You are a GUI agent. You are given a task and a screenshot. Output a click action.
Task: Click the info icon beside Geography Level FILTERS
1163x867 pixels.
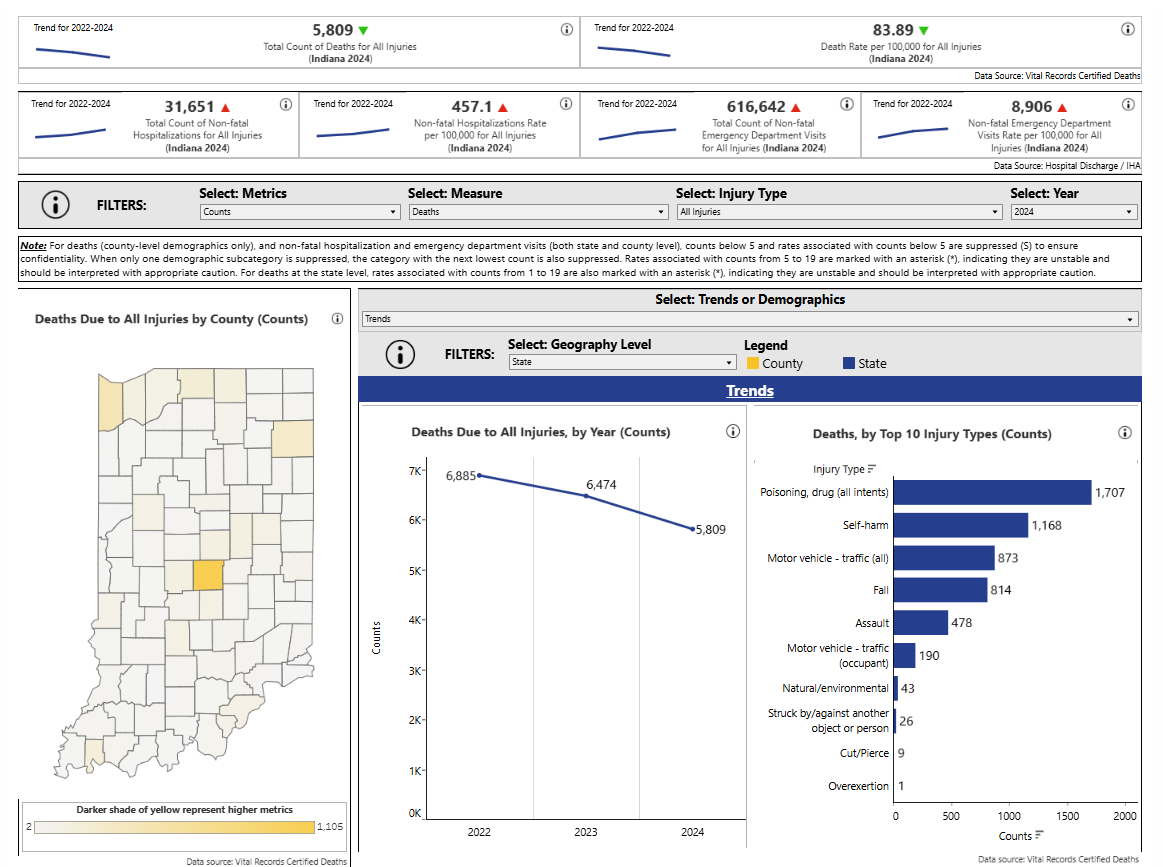tap(401, 355)
